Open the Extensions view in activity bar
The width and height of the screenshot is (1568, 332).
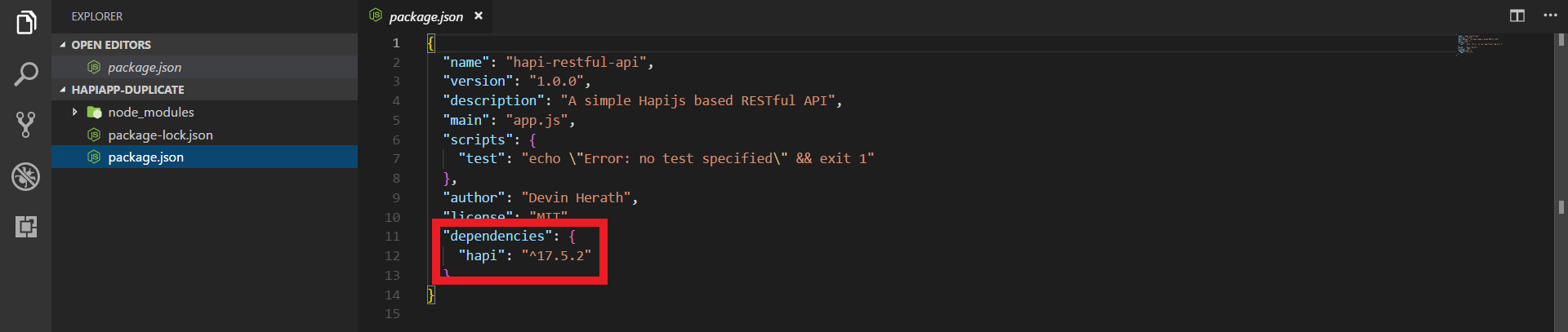coord(26,227)
